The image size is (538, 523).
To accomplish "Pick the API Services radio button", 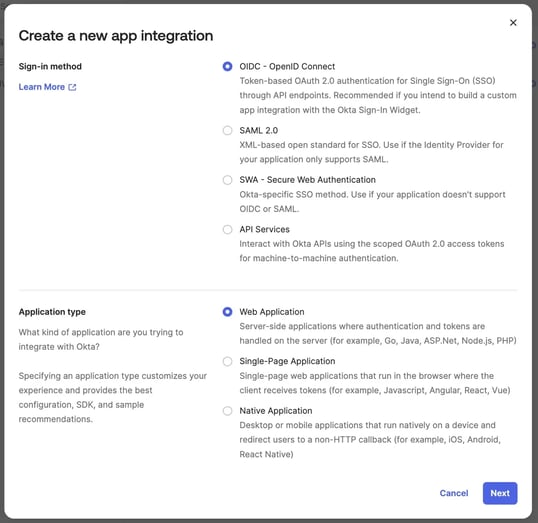I will [x=227, y=229].
